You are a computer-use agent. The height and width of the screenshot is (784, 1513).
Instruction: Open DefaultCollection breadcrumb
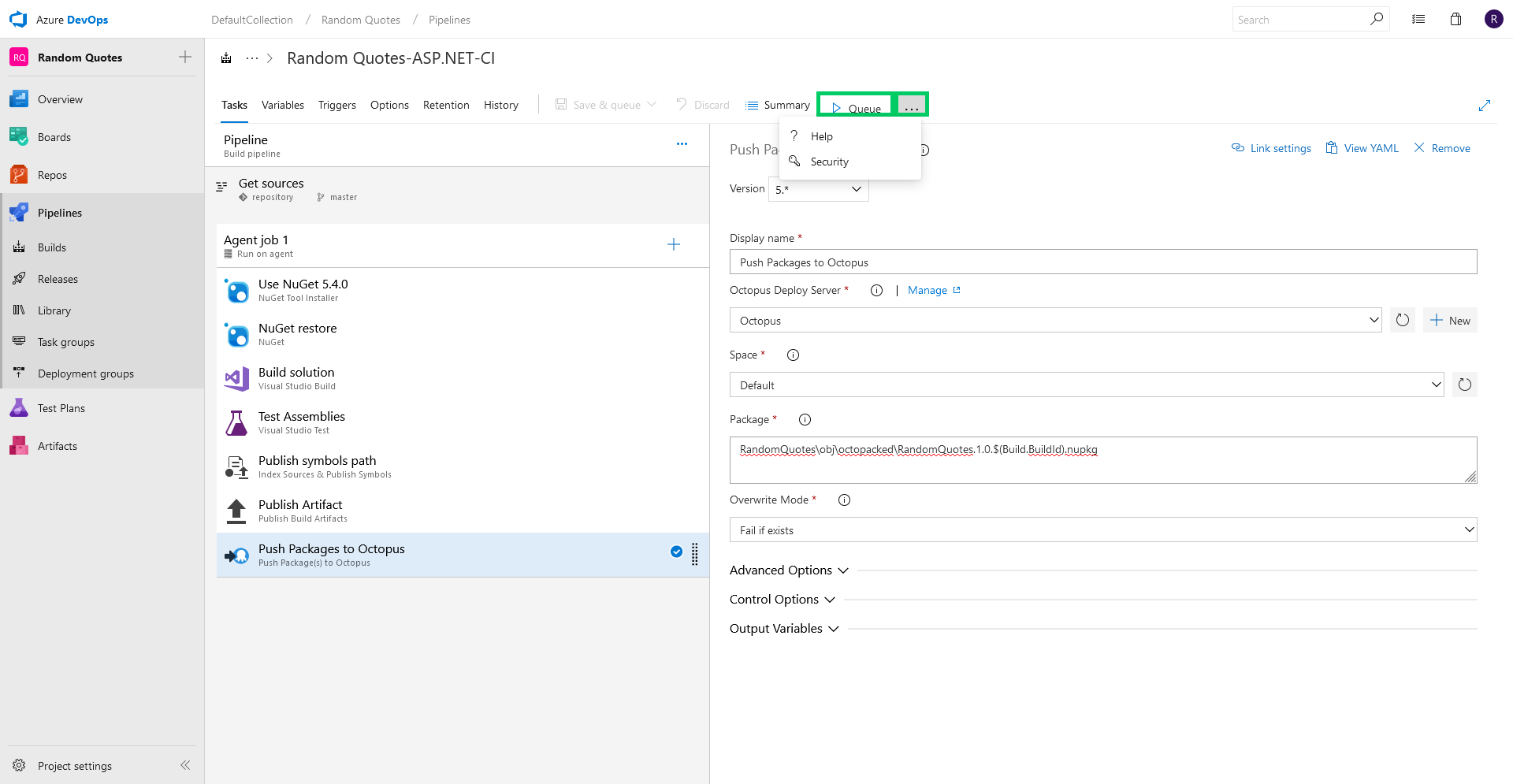click(x=252, y=20)
